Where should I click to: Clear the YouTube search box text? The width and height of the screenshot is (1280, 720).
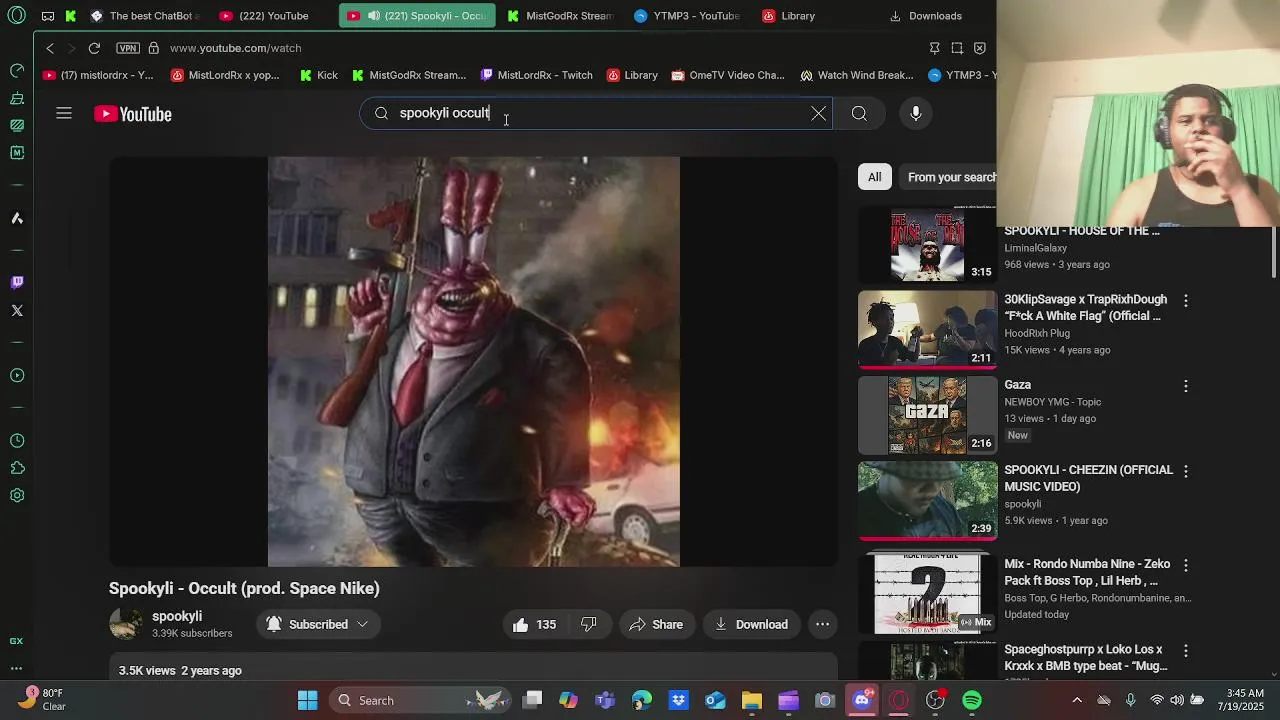tap(818, 113)
